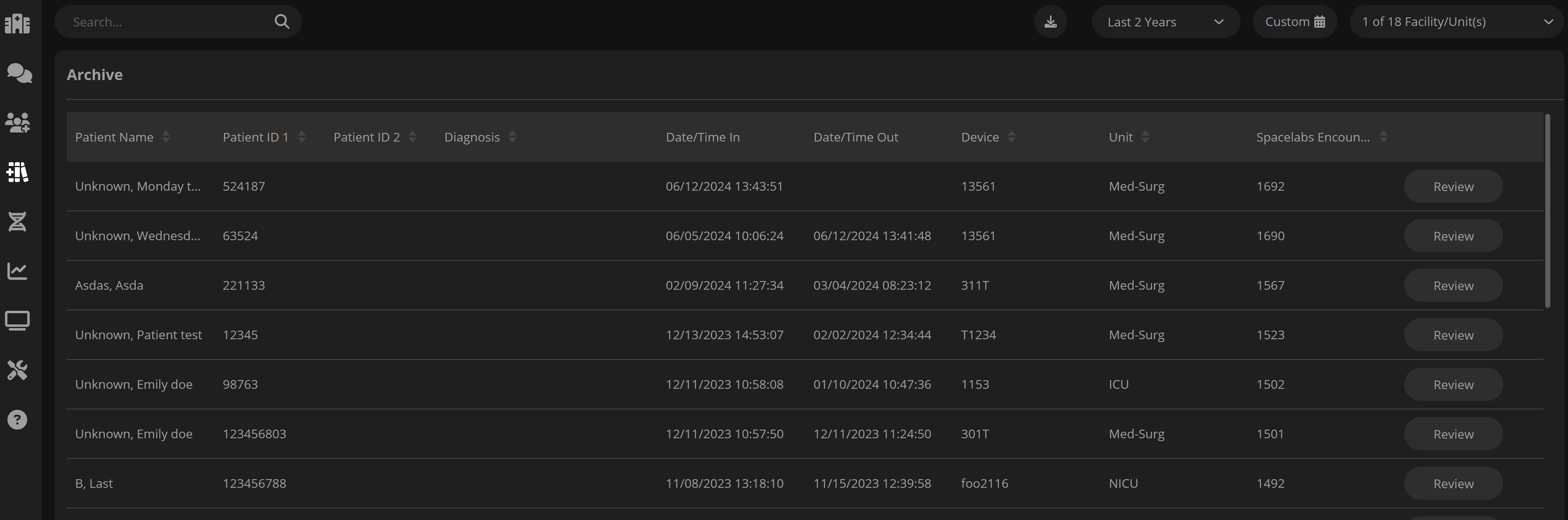The image size is (1568, 520).
Task: Select device T1234 cell
Action: pyautogui.click(x=978, y=335)
